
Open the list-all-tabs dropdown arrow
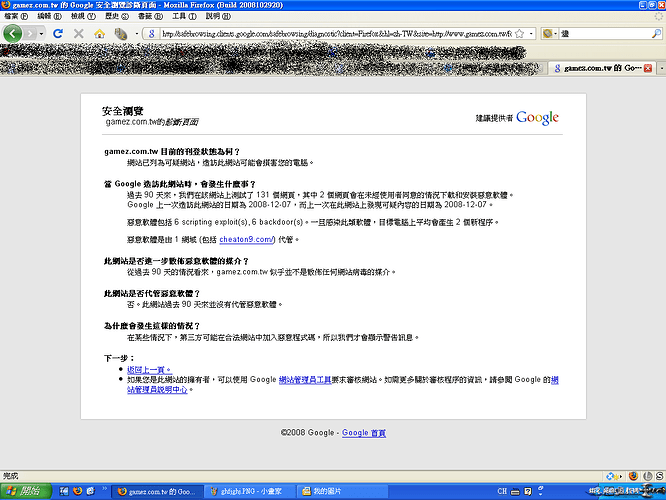coord(661,68)
